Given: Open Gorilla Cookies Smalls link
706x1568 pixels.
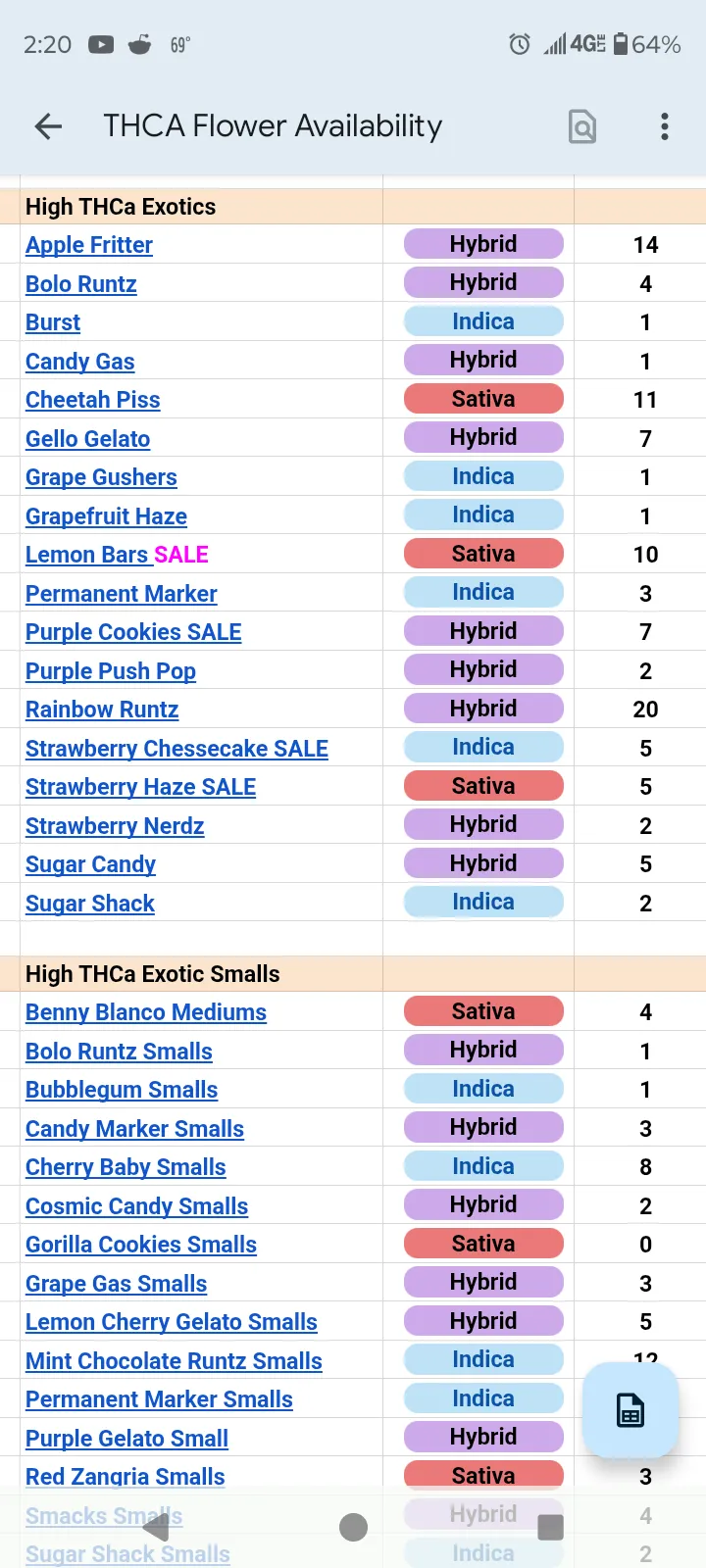Looking at the screenshot, I should 141,1245.
